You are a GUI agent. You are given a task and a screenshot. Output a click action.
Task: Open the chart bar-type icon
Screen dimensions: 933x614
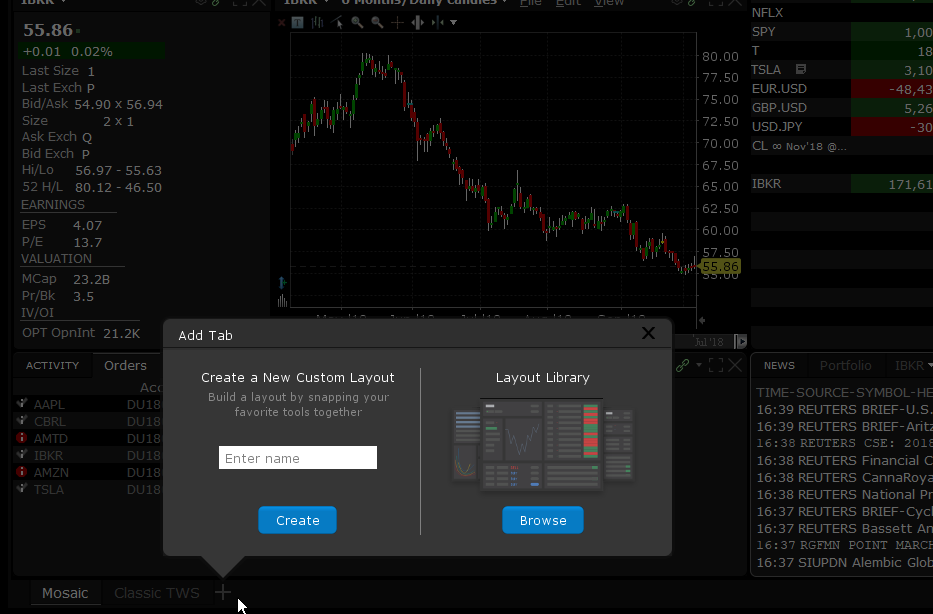pos(317,23)
